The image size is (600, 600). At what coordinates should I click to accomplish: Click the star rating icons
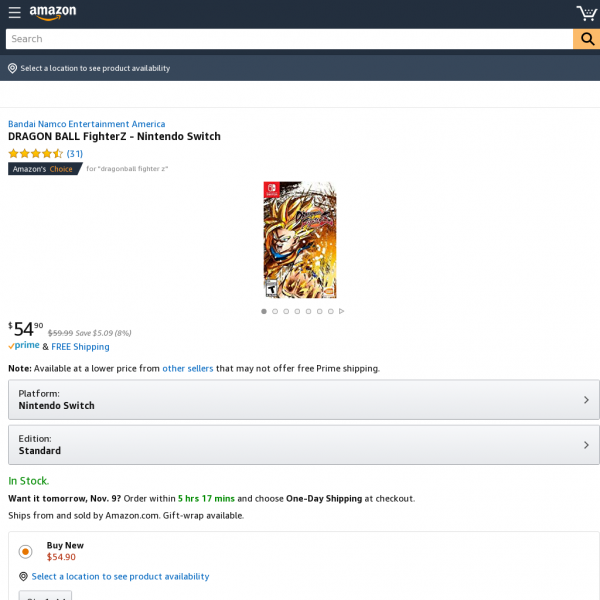point(35,154)
